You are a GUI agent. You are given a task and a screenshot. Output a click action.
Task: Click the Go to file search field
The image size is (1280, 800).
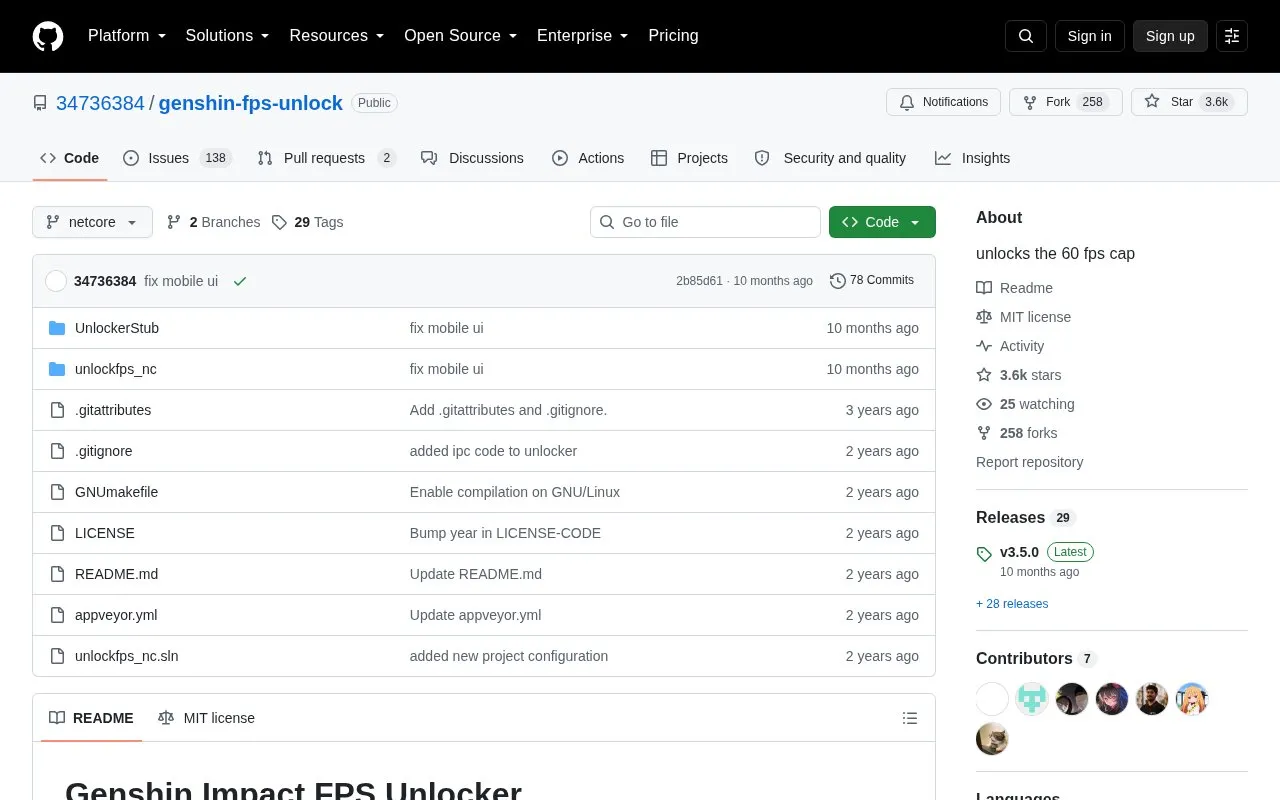[705, 222]
